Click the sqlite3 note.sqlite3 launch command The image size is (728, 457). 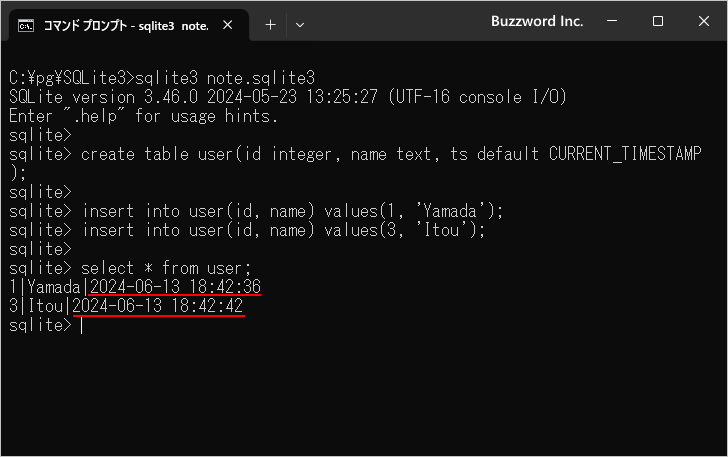pos(225,78)
